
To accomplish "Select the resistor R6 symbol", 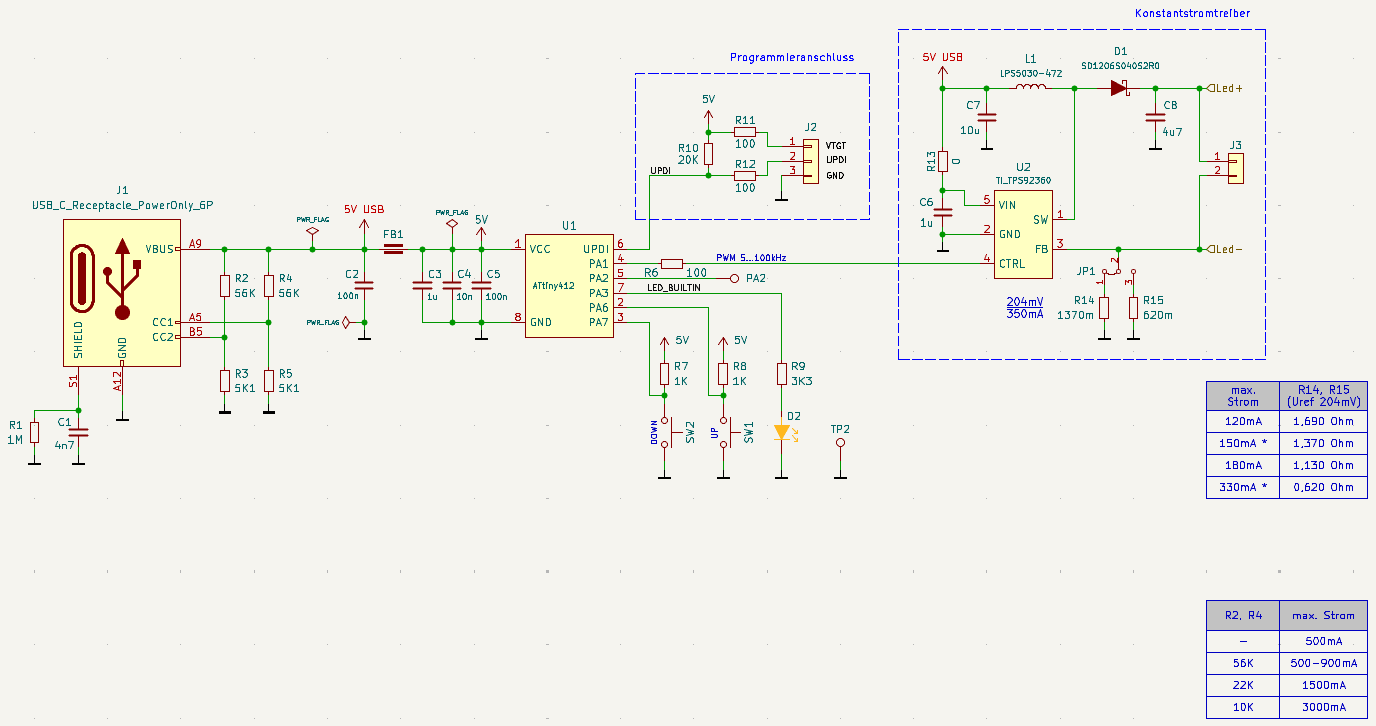I will pos(672,264).
